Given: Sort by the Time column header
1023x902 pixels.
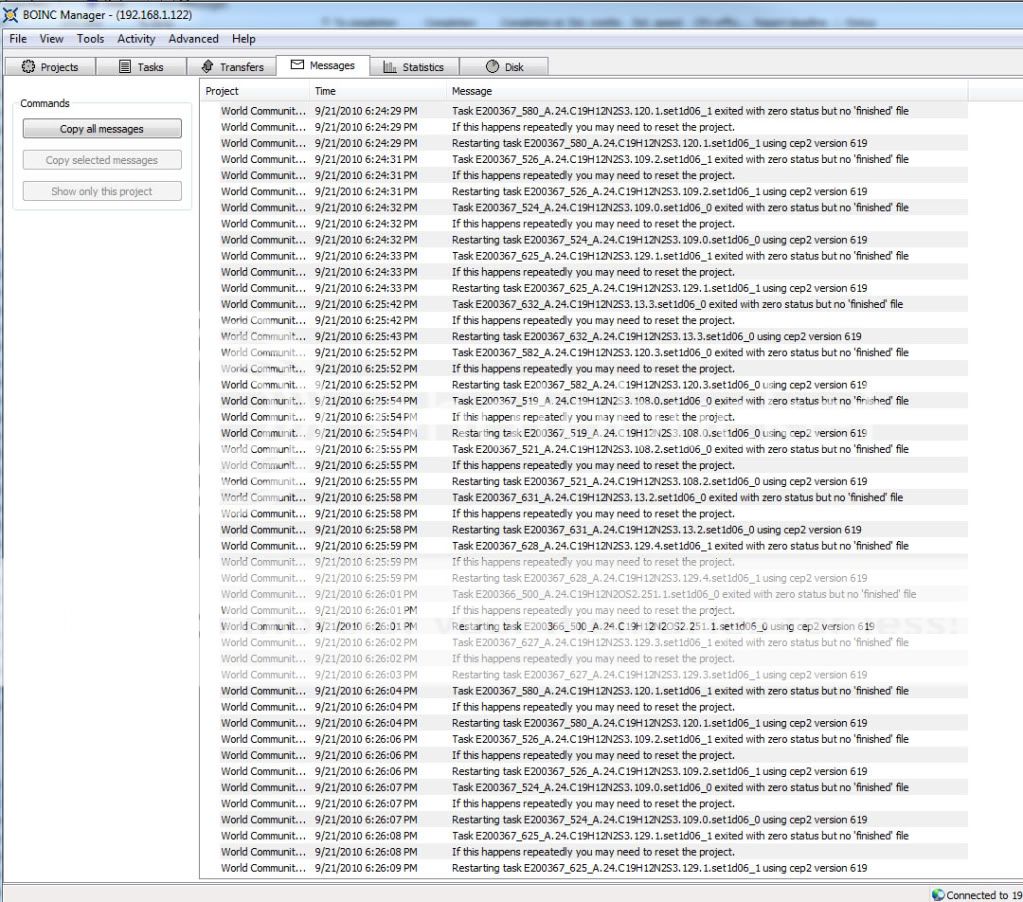Looking at the screenshot, I should 378,91.
